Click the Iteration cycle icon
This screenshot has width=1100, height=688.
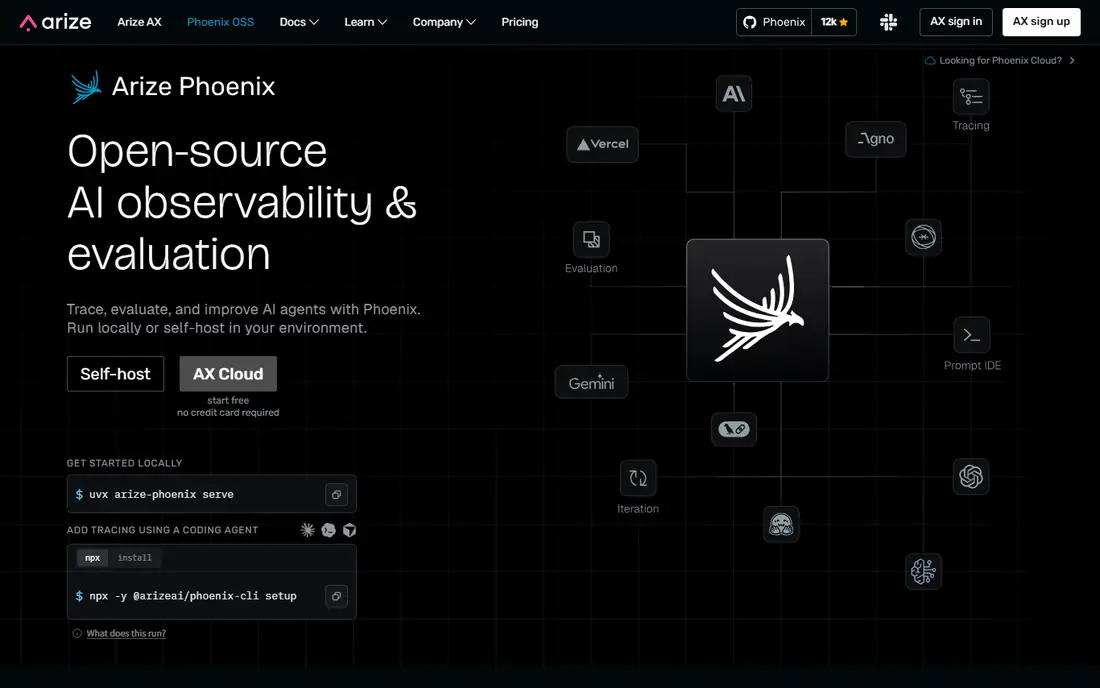tap(638, 478)
